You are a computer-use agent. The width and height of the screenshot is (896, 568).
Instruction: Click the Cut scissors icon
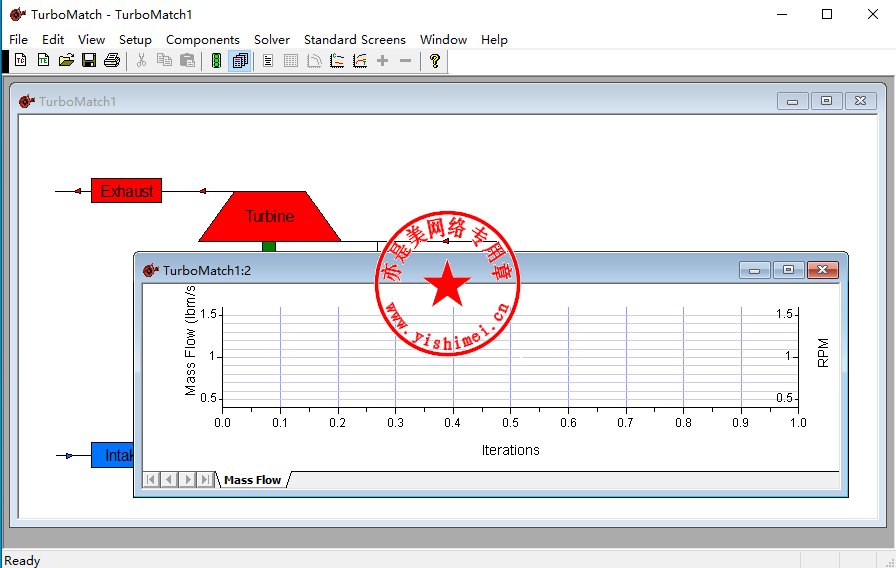click(142, 60)
